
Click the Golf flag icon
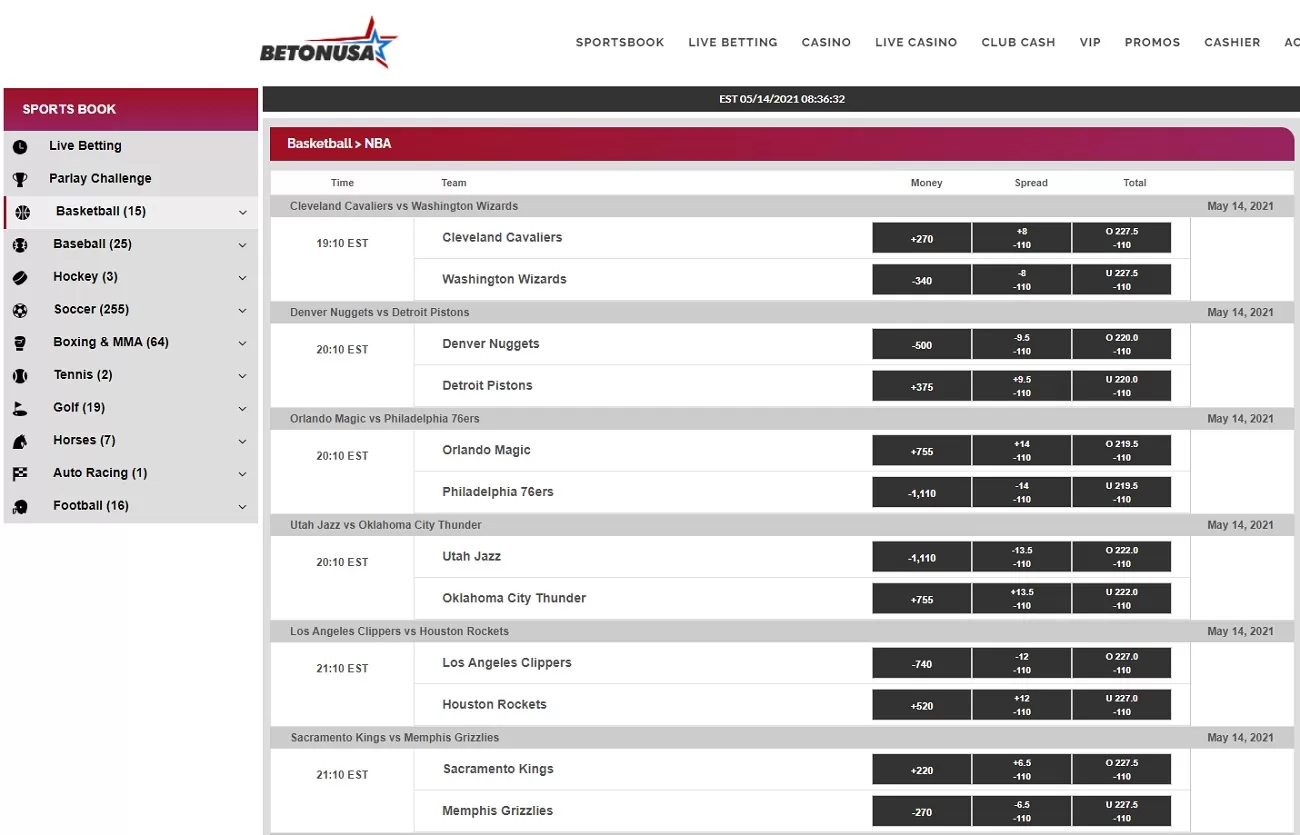click(20, 409)
